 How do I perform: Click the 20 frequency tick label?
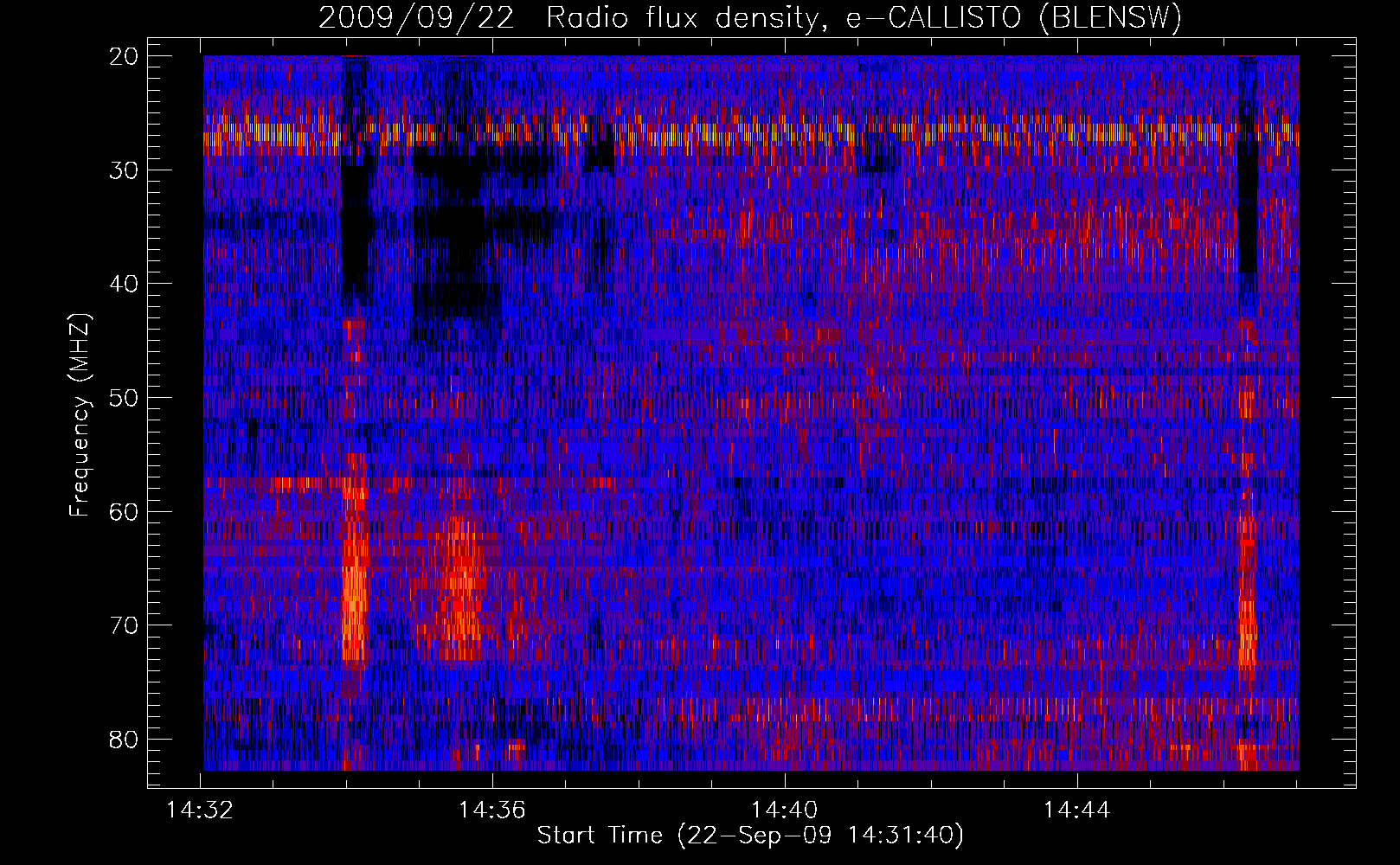[x=125, y=56]
